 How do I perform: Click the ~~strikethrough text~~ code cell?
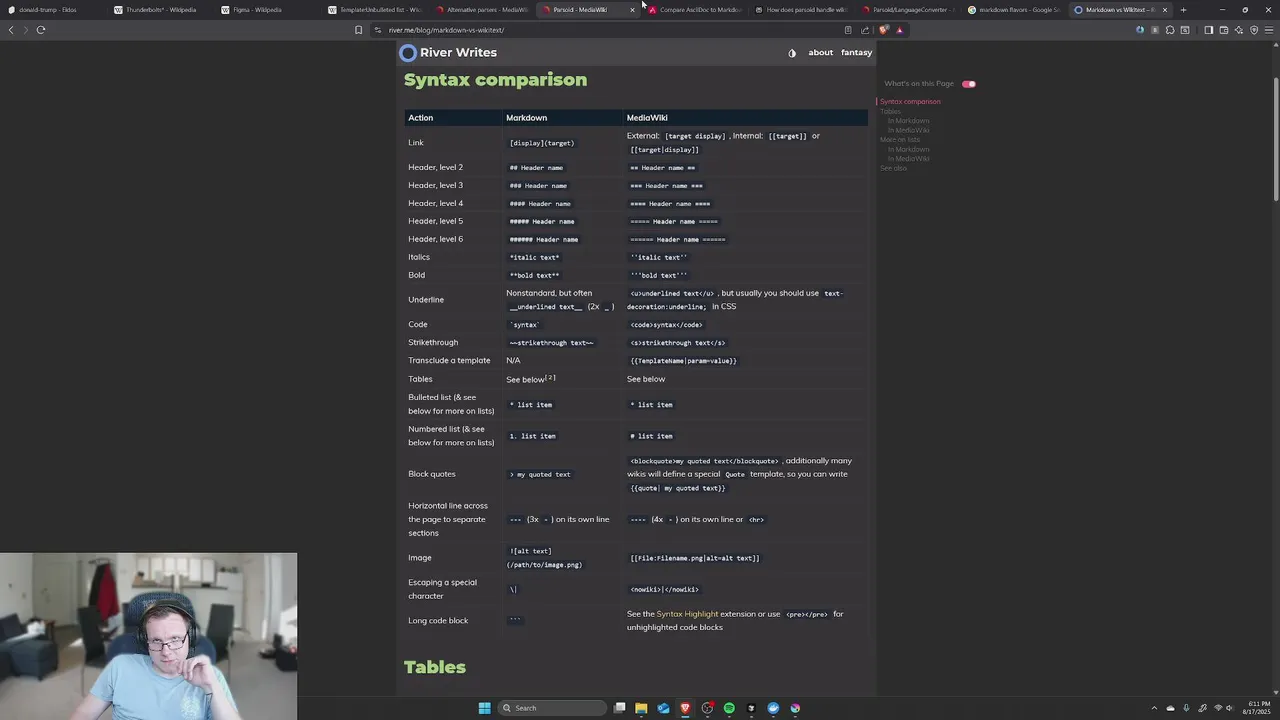[x=551, y=343]
